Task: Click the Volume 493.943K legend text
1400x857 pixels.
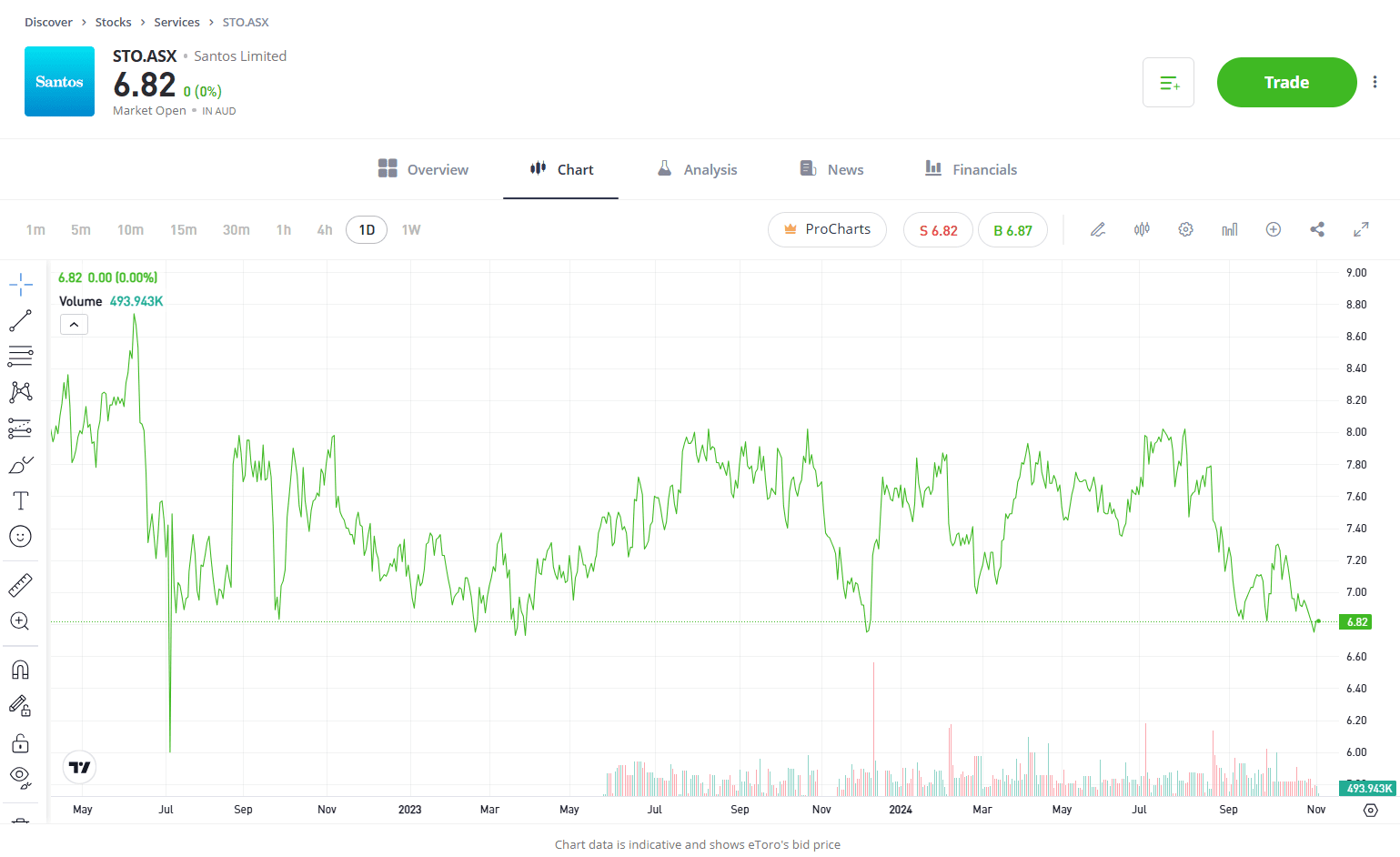Action: 111,301
